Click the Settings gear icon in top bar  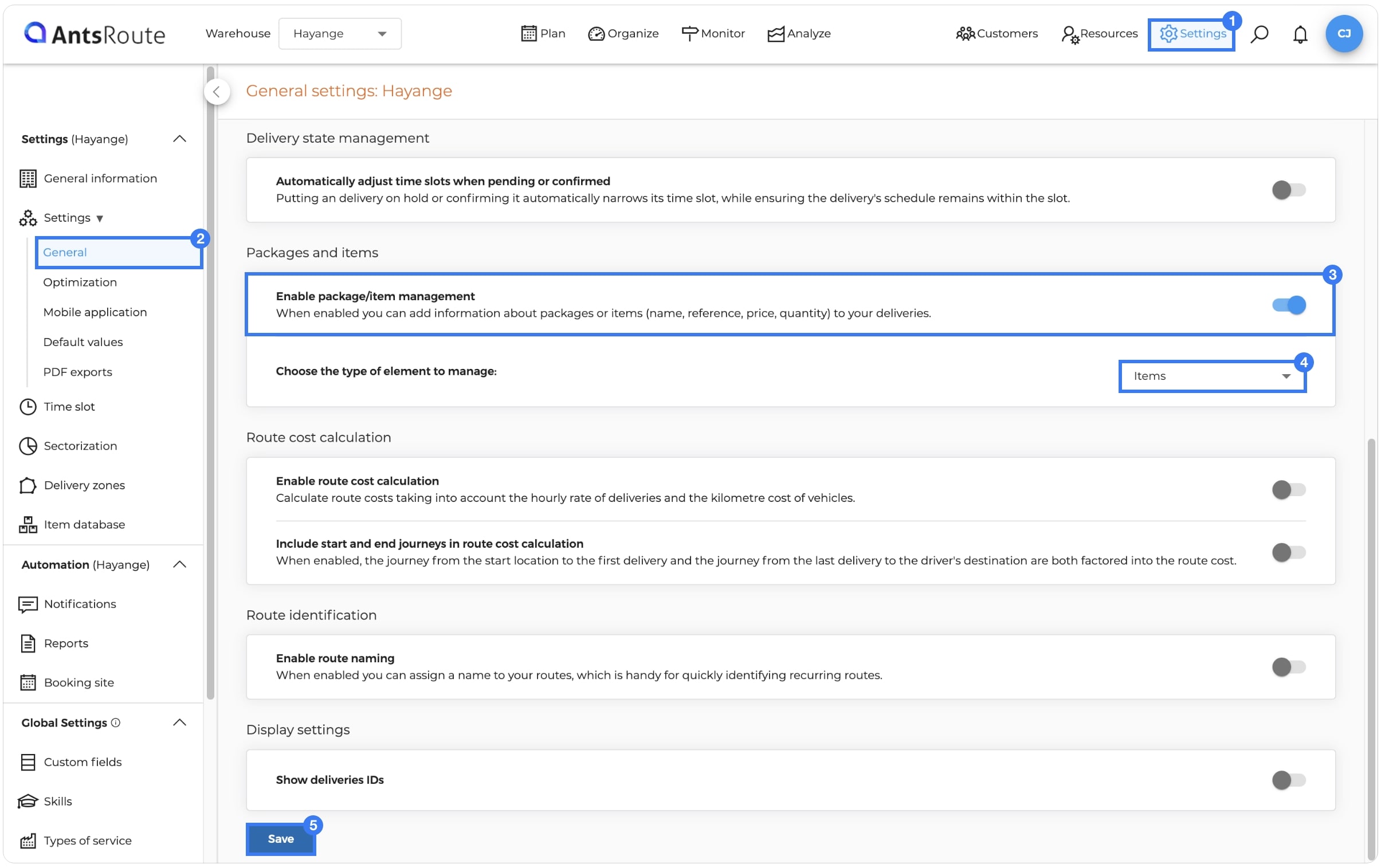1168,34
